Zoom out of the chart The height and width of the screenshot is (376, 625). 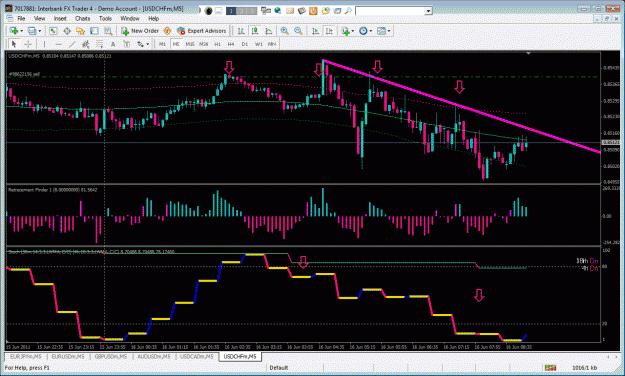coord(298,31)
